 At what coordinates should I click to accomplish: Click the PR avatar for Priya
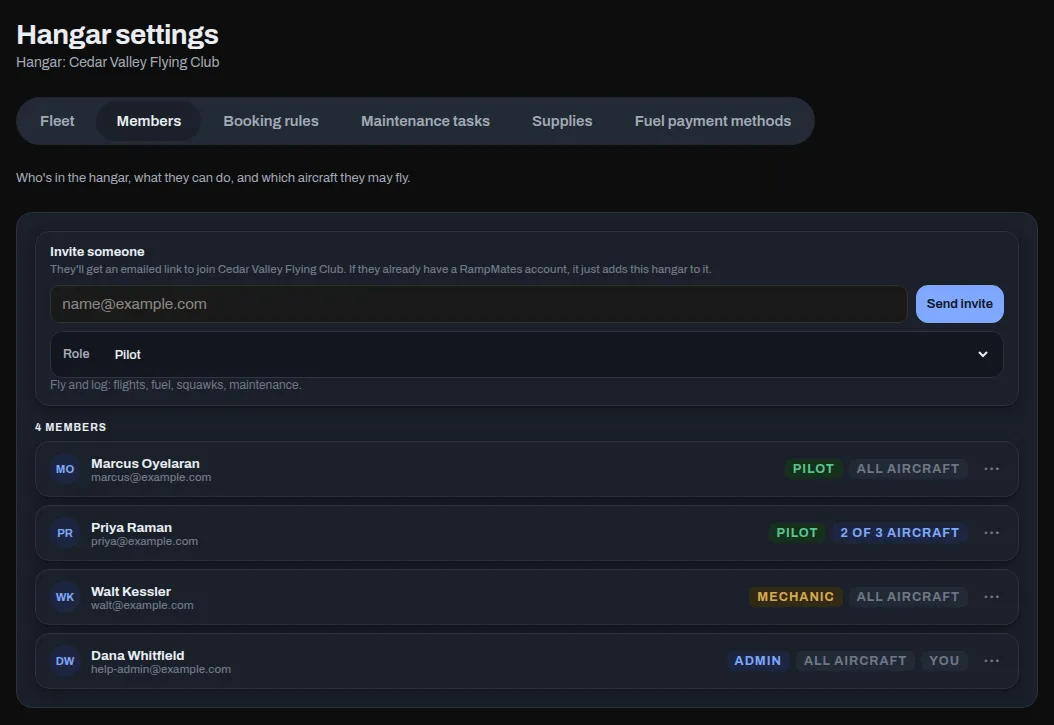[x=65, y=533]
